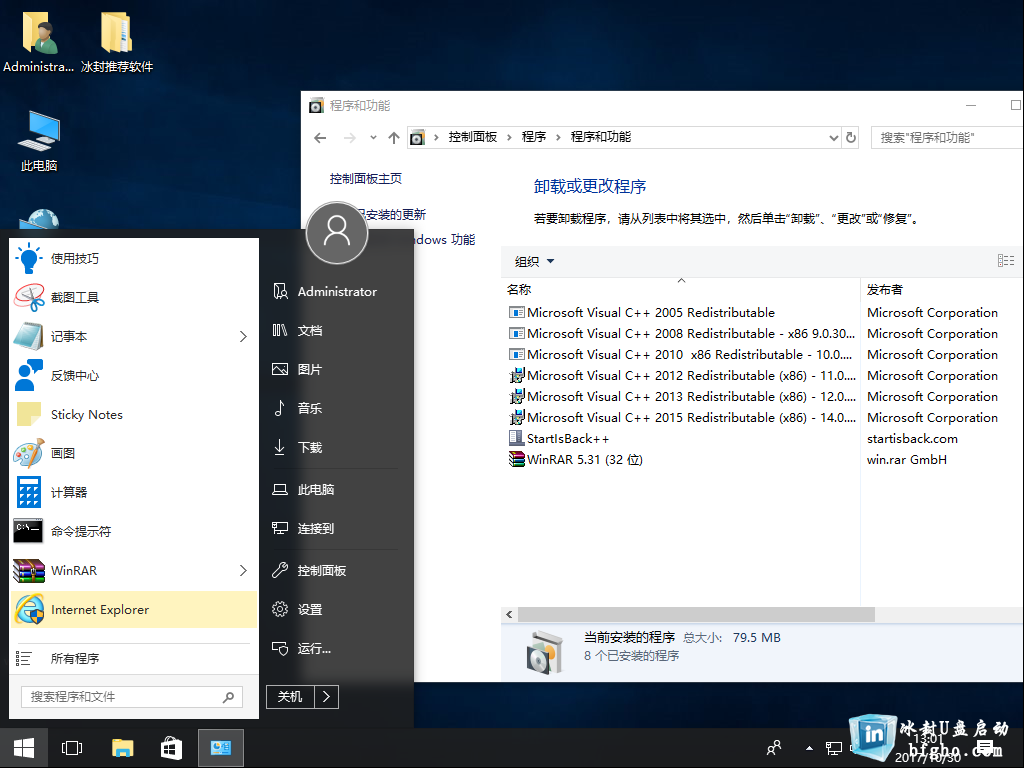
Task: Open 命令提示符 command prompt
Action: click(134, 532)
